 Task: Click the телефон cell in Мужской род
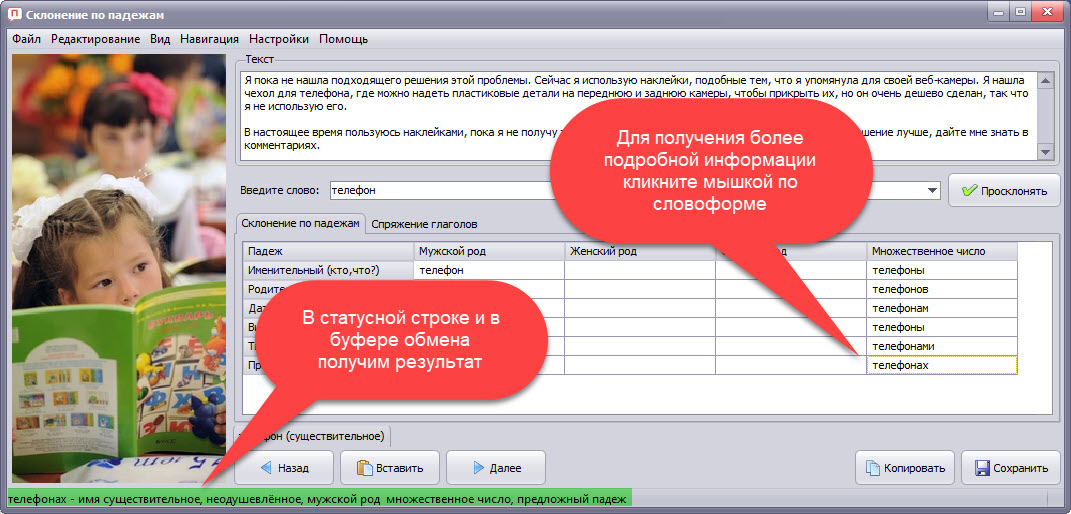pyautogui.click(x=489, y=270)
